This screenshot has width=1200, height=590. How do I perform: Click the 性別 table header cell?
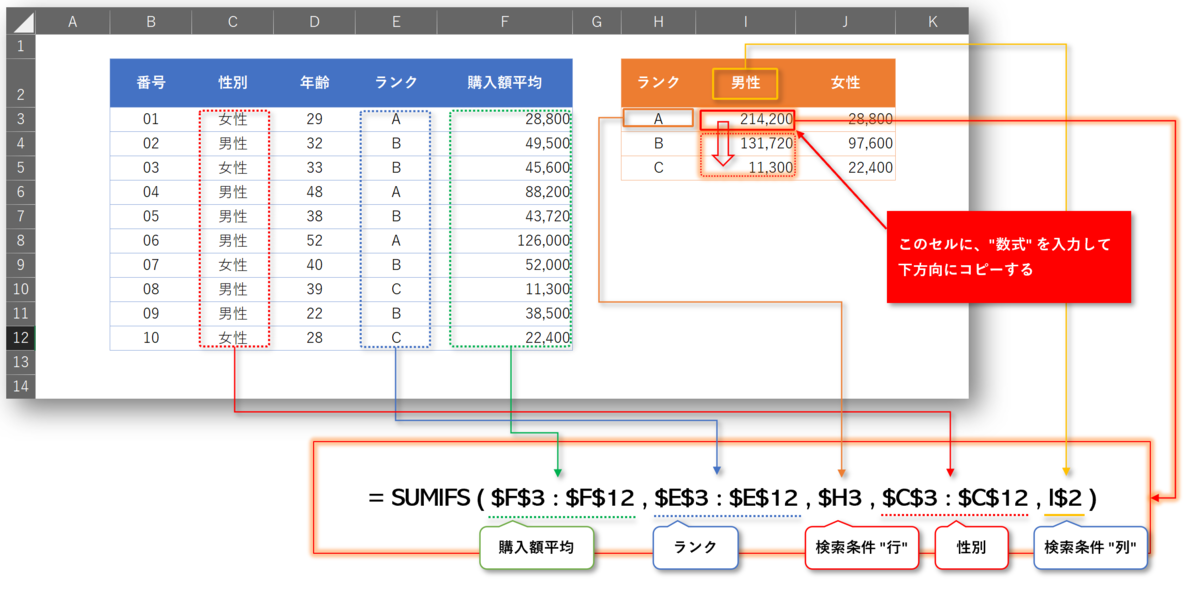point(232,83)
